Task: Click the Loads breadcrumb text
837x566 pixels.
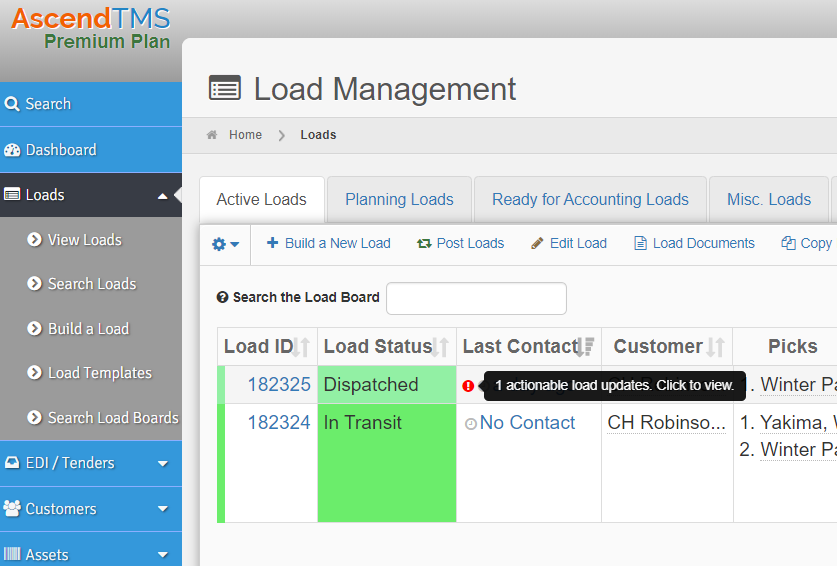Action: click(x=318, y=135)
